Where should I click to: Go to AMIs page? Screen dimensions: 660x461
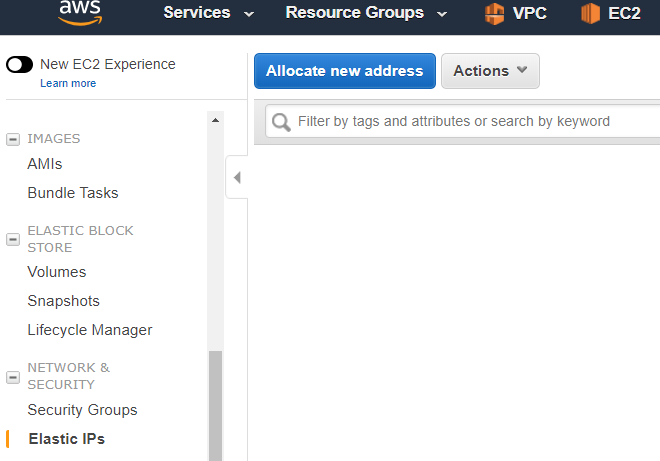[x=45, y=164]
